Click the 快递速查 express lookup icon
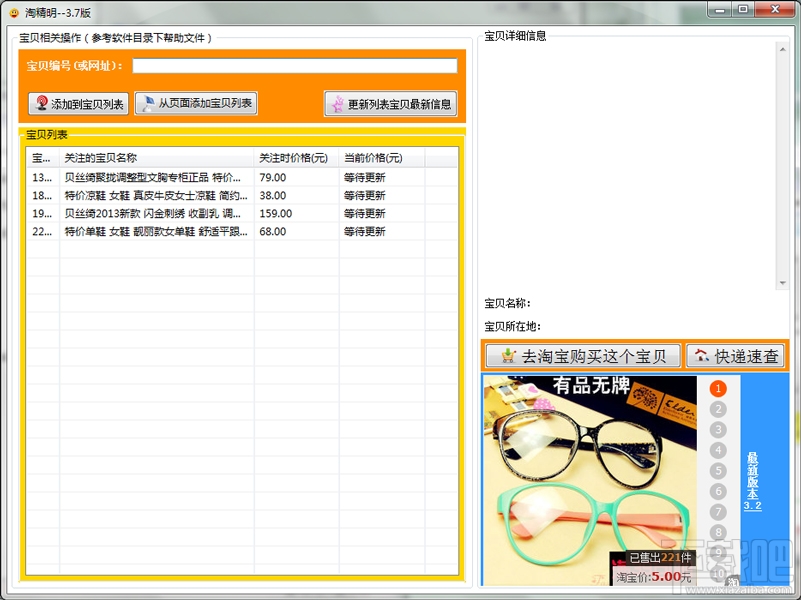Image resolution: width=801 pixels, height=600 pixels. [701, 355]
